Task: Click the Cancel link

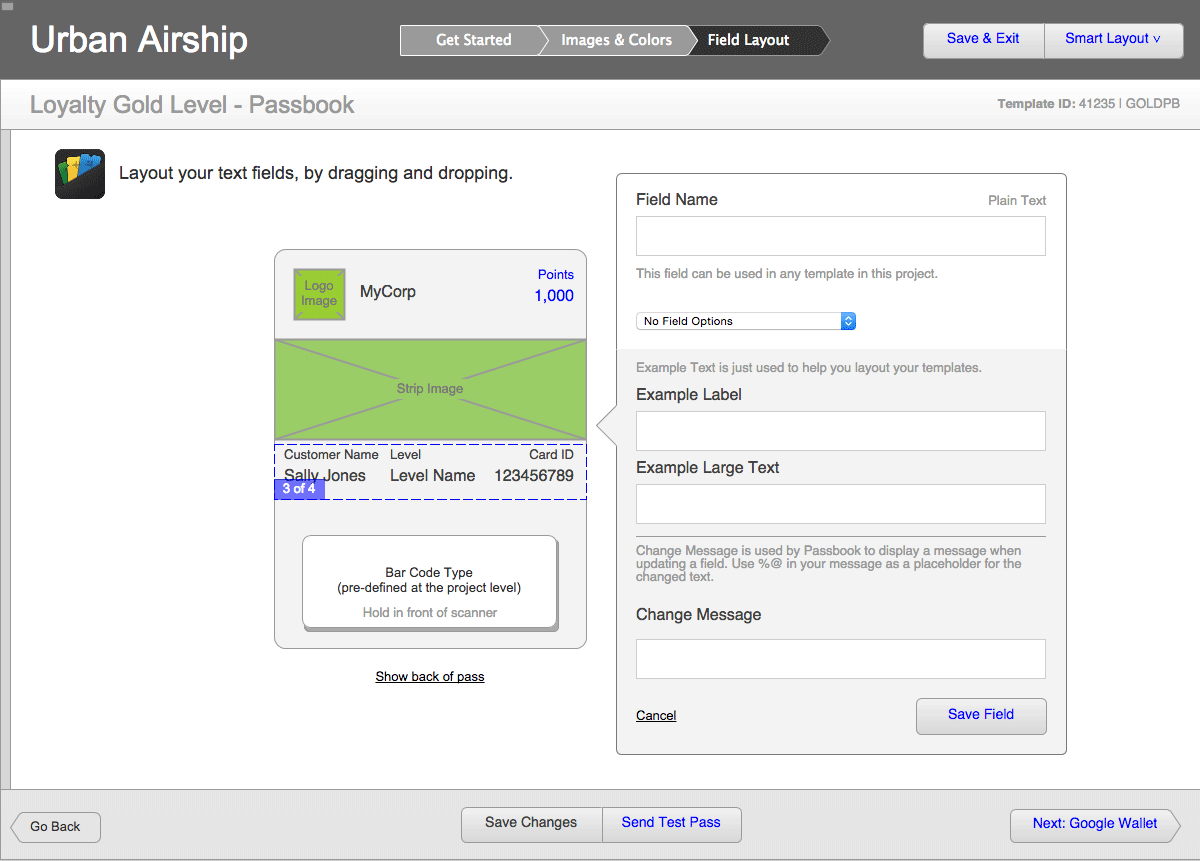Action: 656,715
